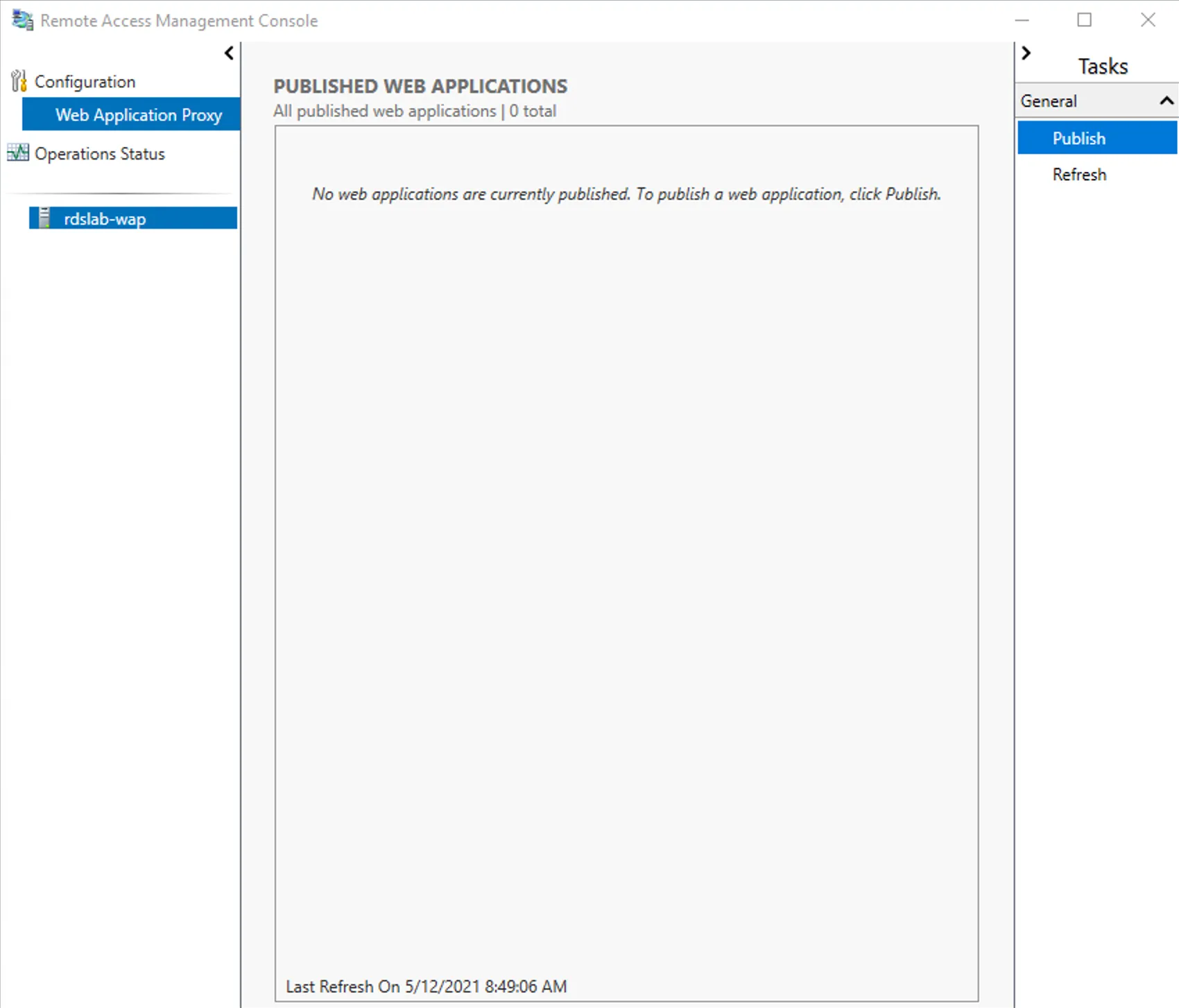1179x1008 pixels.
Task: Click the Configuration wrench icon
Action: (x=19, y=80)
